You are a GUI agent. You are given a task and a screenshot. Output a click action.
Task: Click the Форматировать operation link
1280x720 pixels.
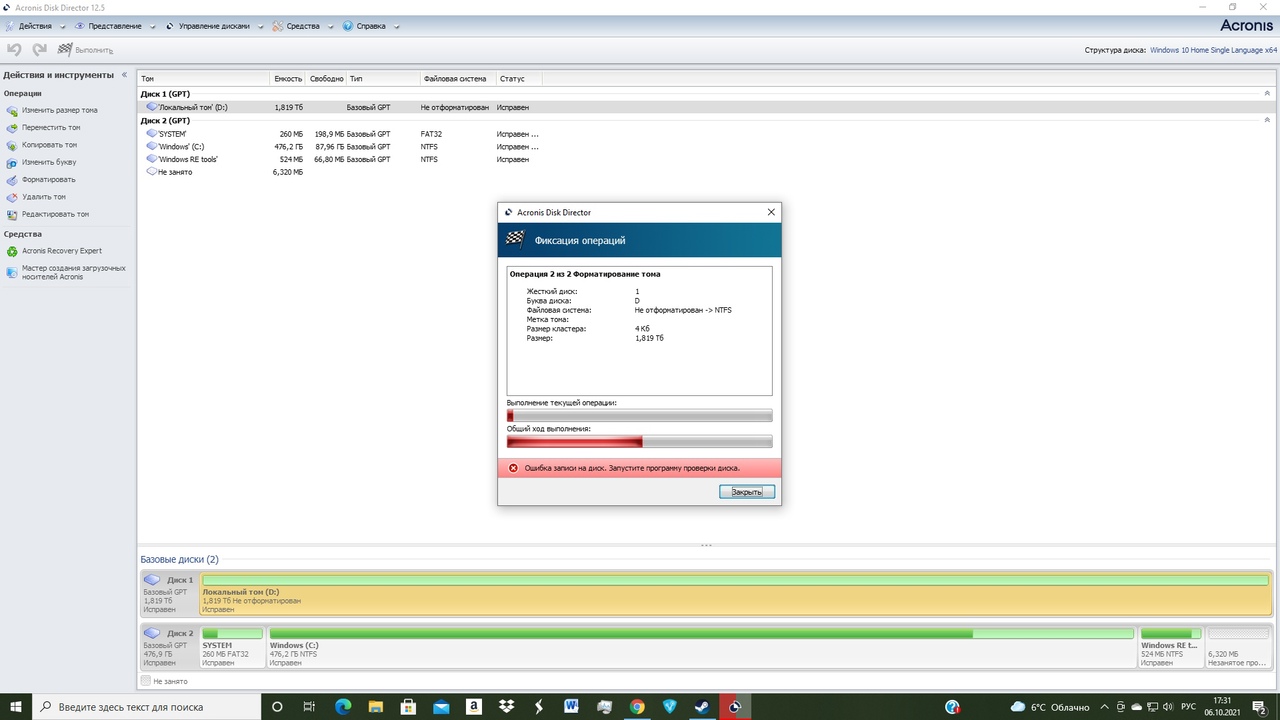[x=49, y=180]
